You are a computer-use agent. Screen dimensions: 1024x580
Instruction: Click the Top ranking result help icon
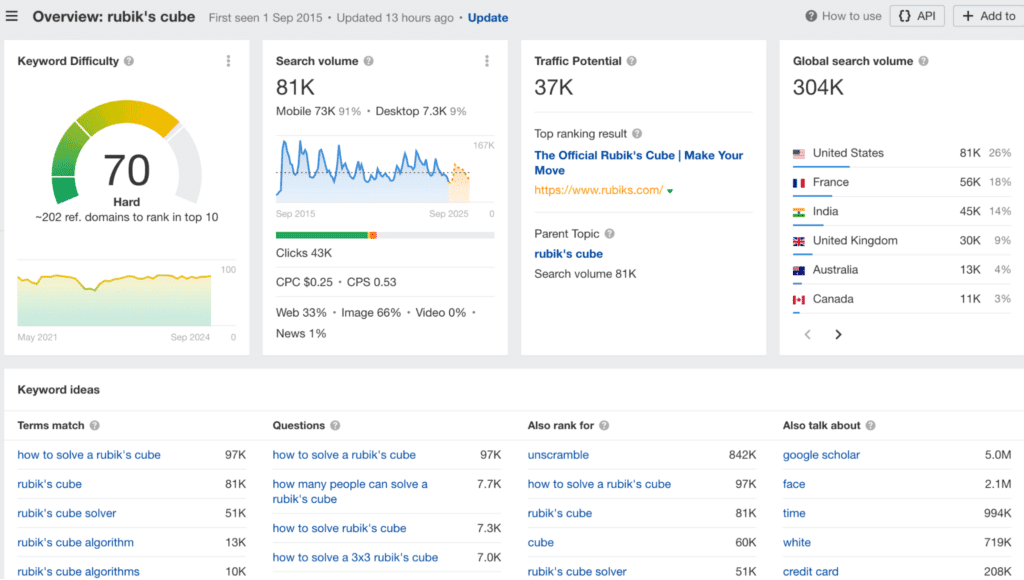[637, 134]
